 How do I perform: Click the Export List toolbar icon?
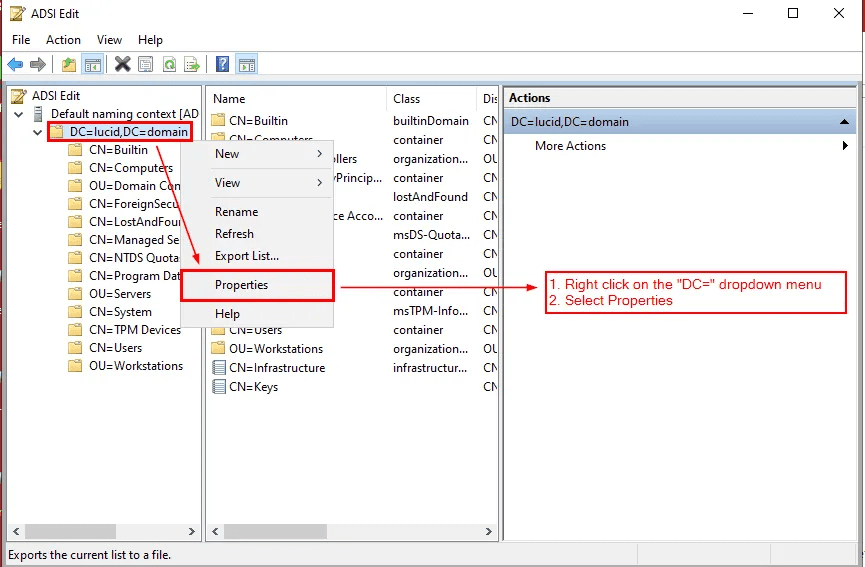click(x=192, y=65)
